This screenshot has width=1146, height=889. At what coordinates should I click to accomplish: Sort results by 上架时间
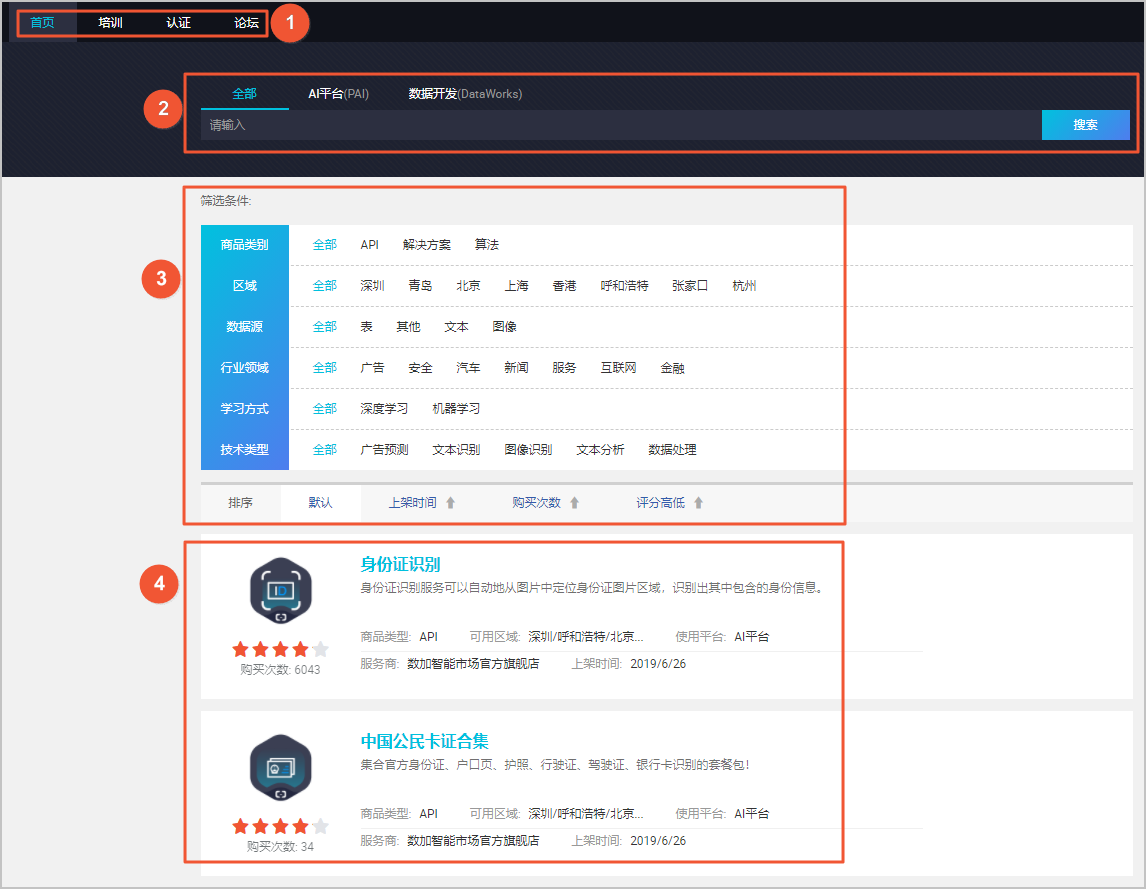(x=412, y=503)
